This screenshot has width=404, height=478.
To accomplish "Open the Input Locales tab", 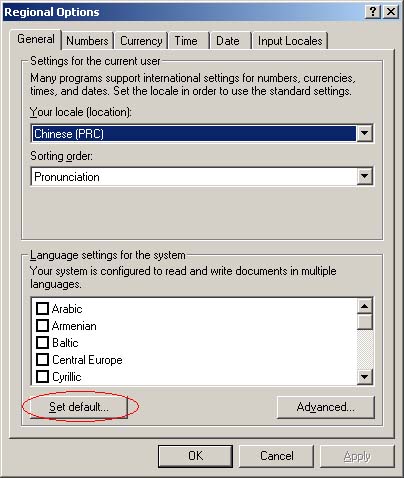I will [x=290, y=41].
